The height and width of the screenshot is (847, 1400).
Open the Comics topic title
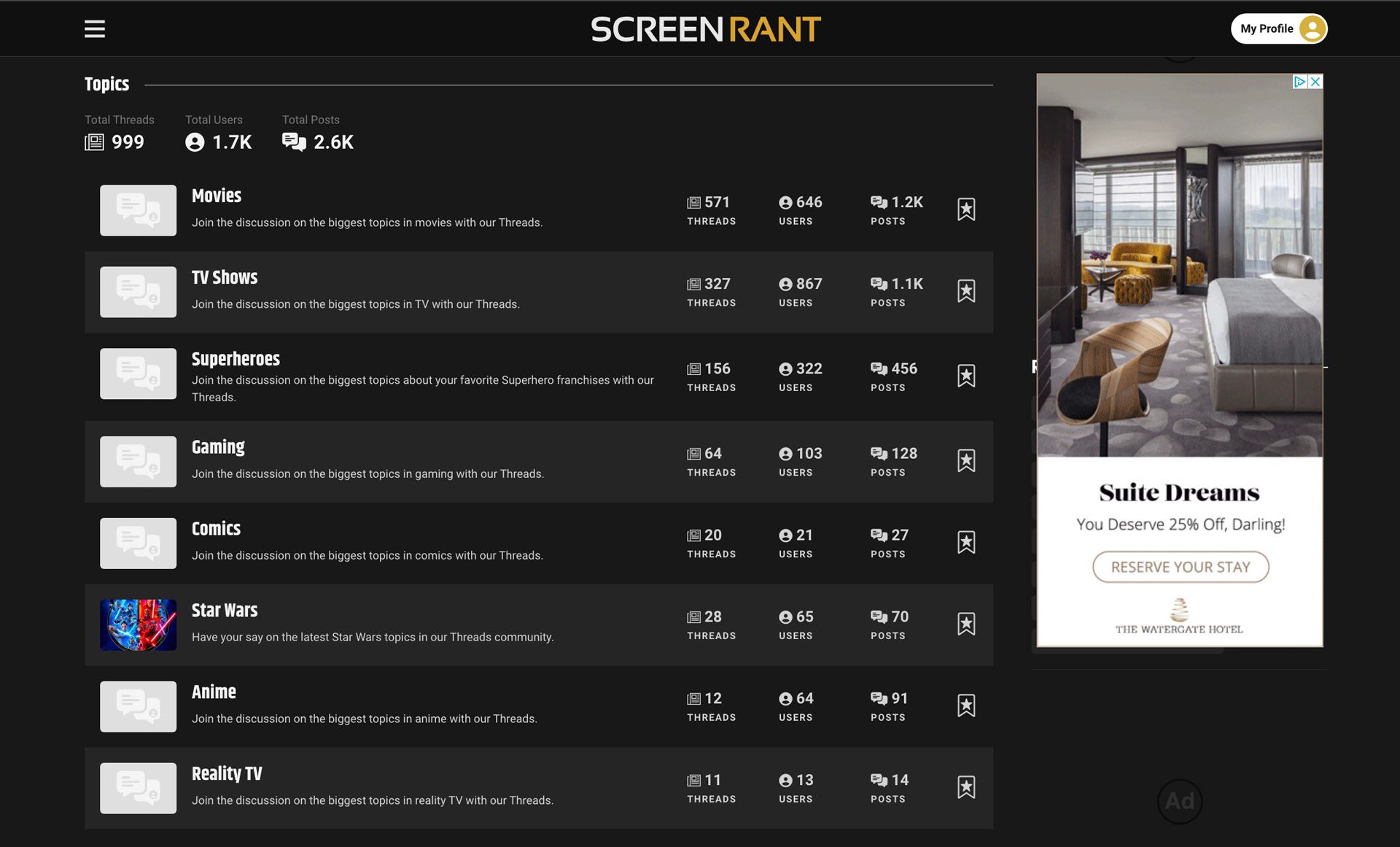pos(216,528)
